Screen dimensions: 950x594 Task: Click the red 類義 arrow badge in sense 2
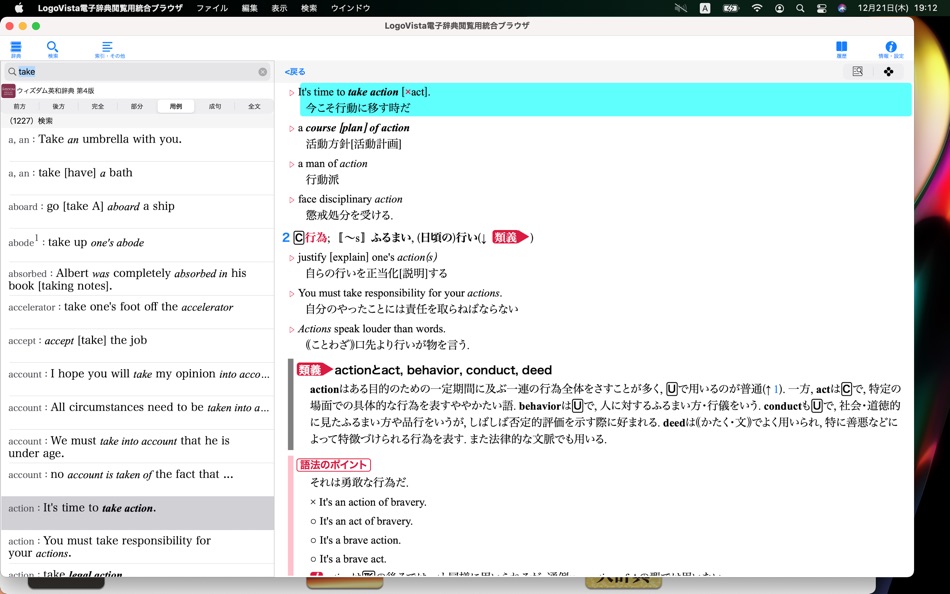510,238
